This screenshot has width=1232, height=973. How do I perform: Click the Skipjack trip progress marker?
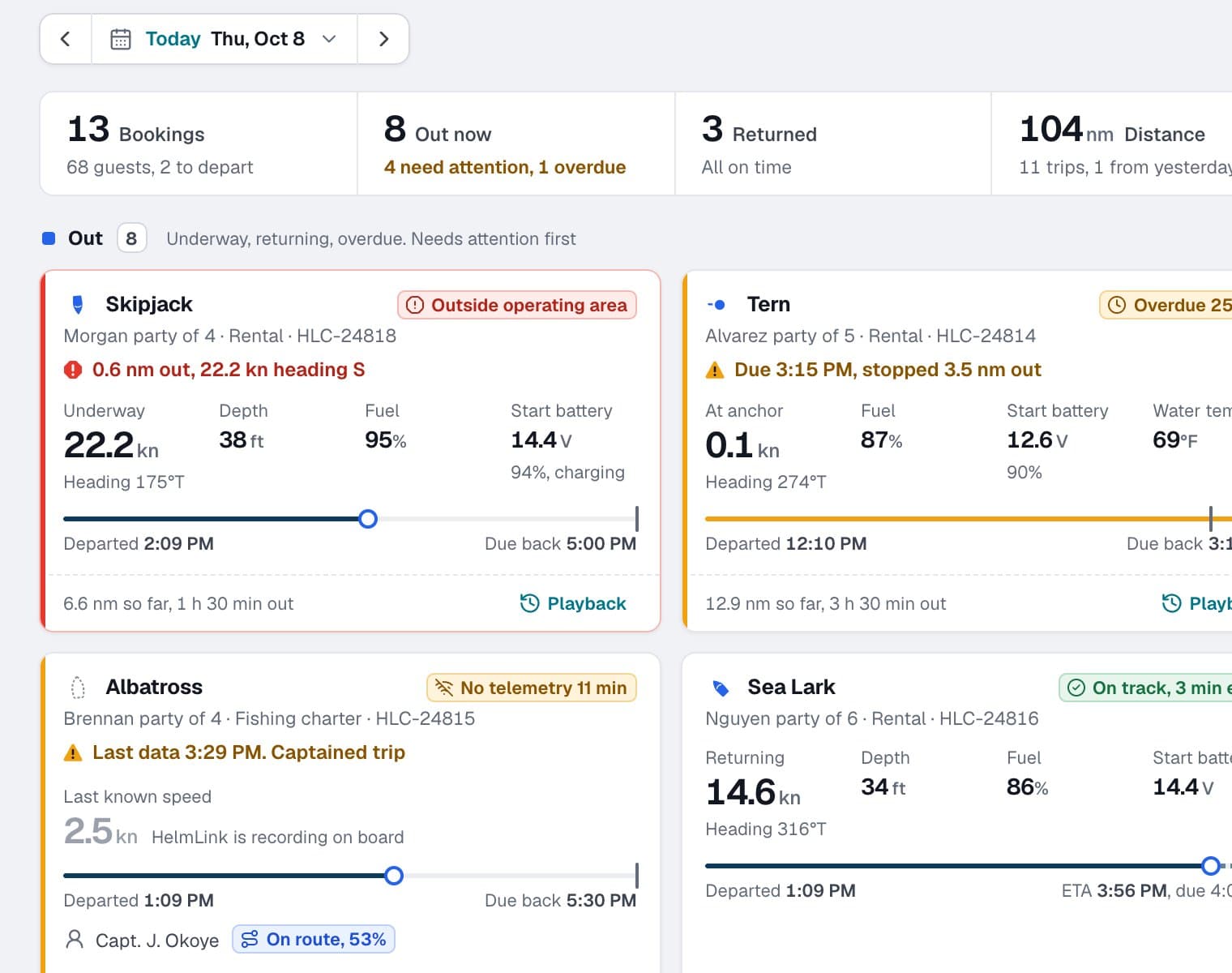point(368,519)
